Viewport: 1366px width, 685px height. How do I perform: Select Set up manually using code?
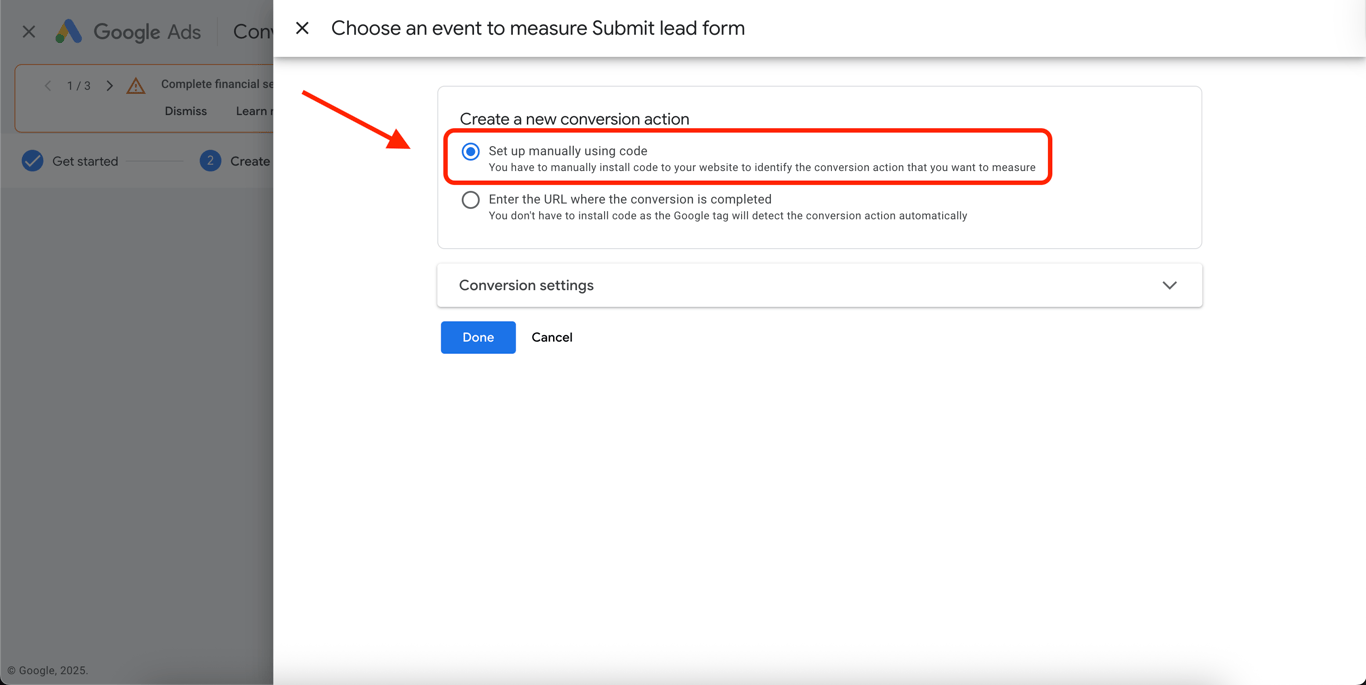pos(470,152)
